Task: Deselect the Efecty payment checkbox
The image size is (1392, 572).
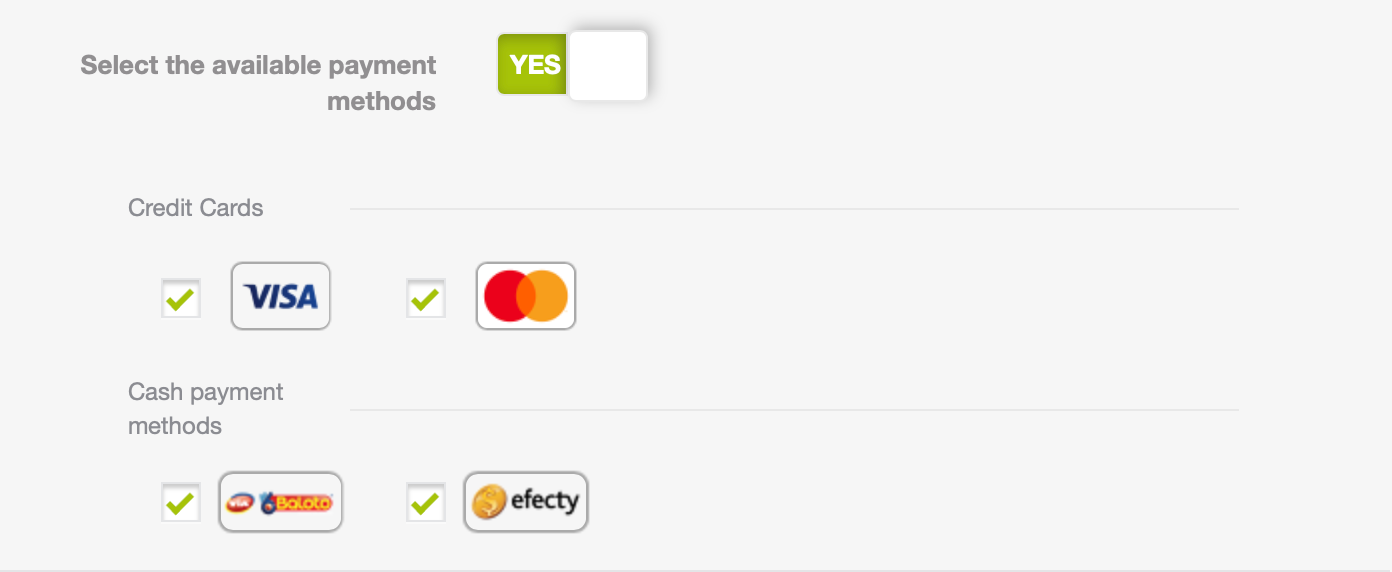Action: pos(426,502)
